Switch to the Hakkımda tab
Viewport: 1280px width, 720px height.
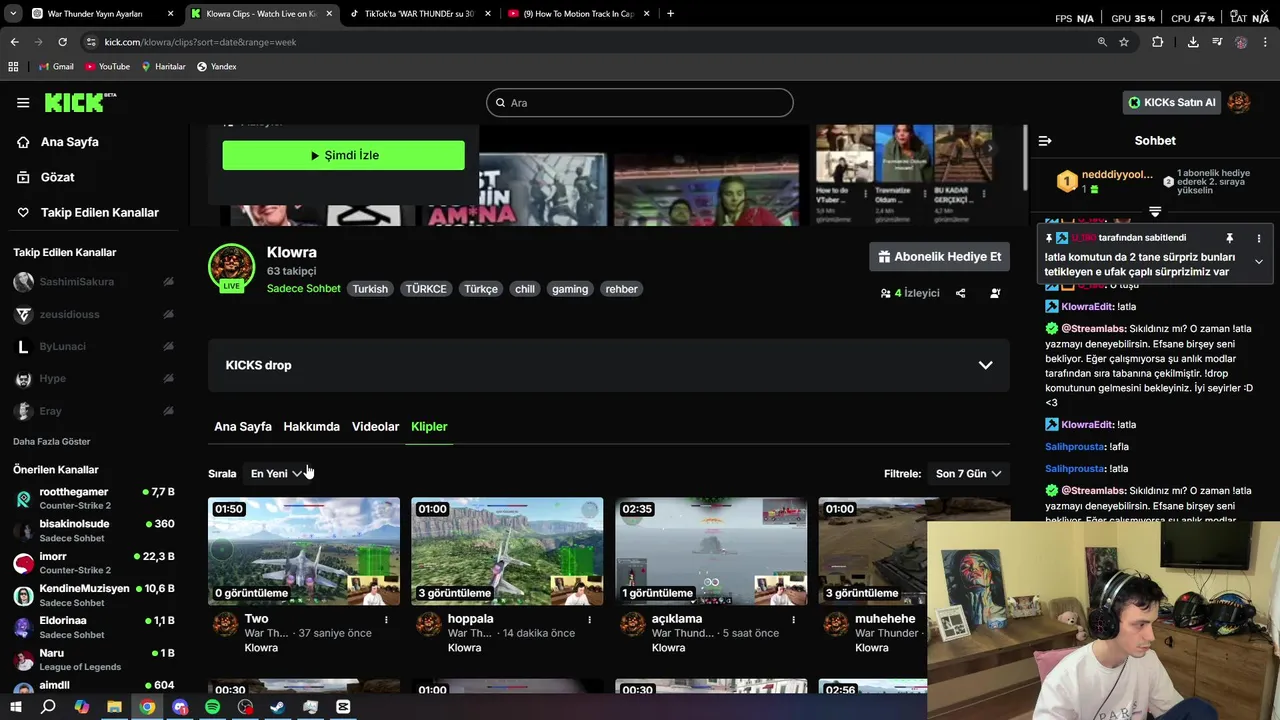pos(311,427)
